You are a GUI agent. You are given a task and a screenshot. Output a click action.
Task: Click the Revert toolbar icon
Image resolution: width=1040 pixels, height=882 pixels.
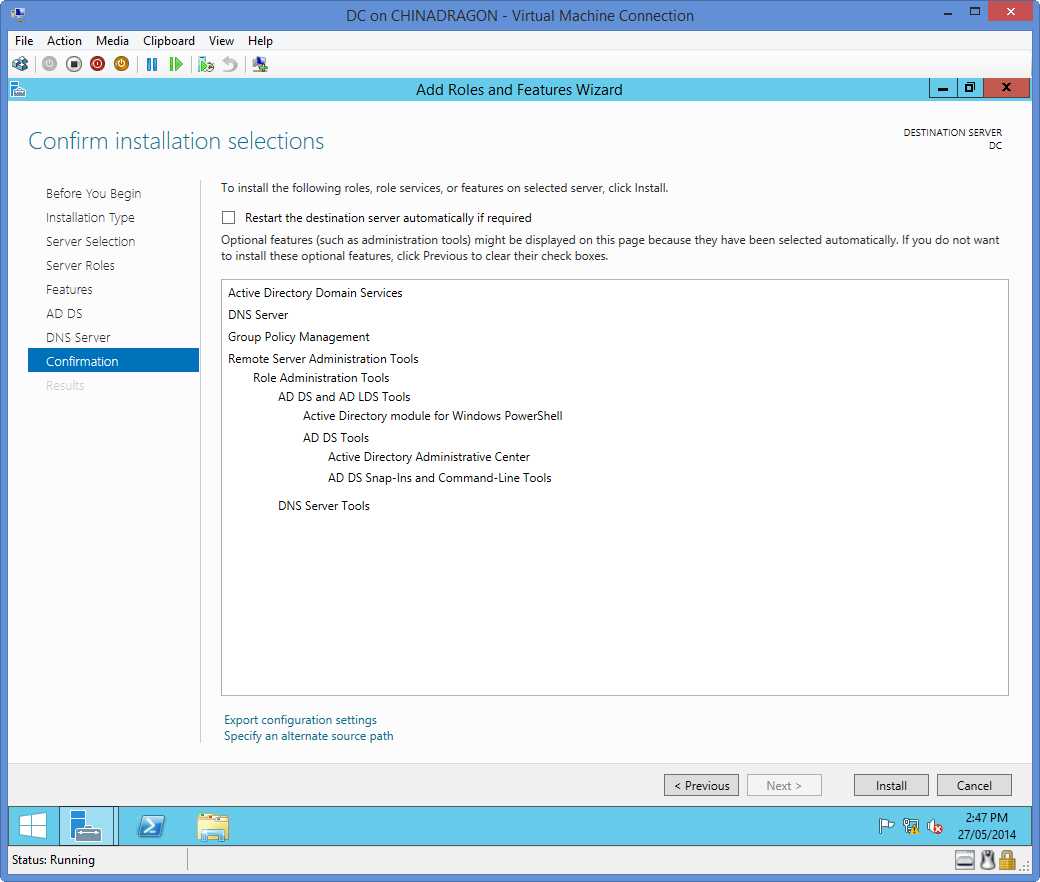pyautogui.click(x=229, y=64)
